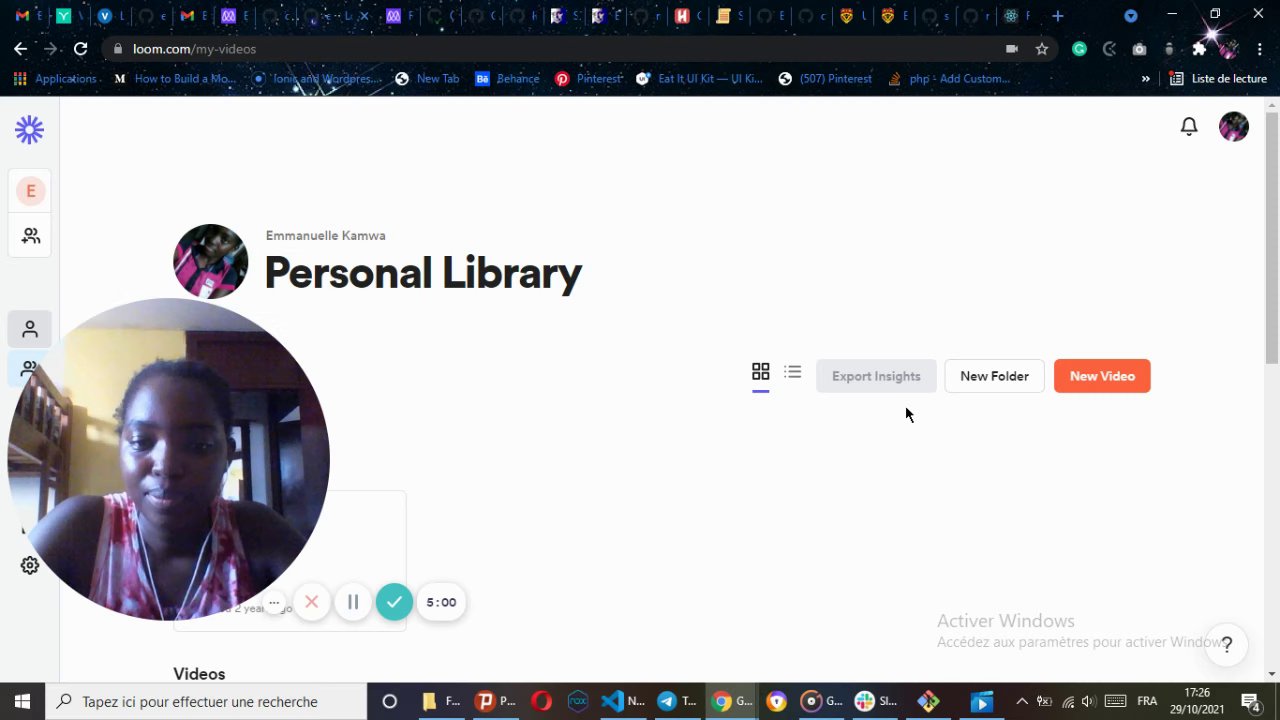This screenshot has height=720, width=1280.
Task: Open a new browser tab
Action: pos(1058,16)
